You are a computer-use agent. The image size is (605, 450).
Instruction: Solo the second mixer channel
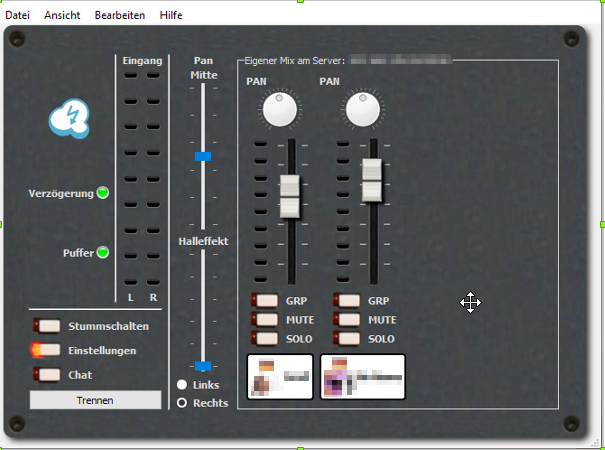point(349,339)
